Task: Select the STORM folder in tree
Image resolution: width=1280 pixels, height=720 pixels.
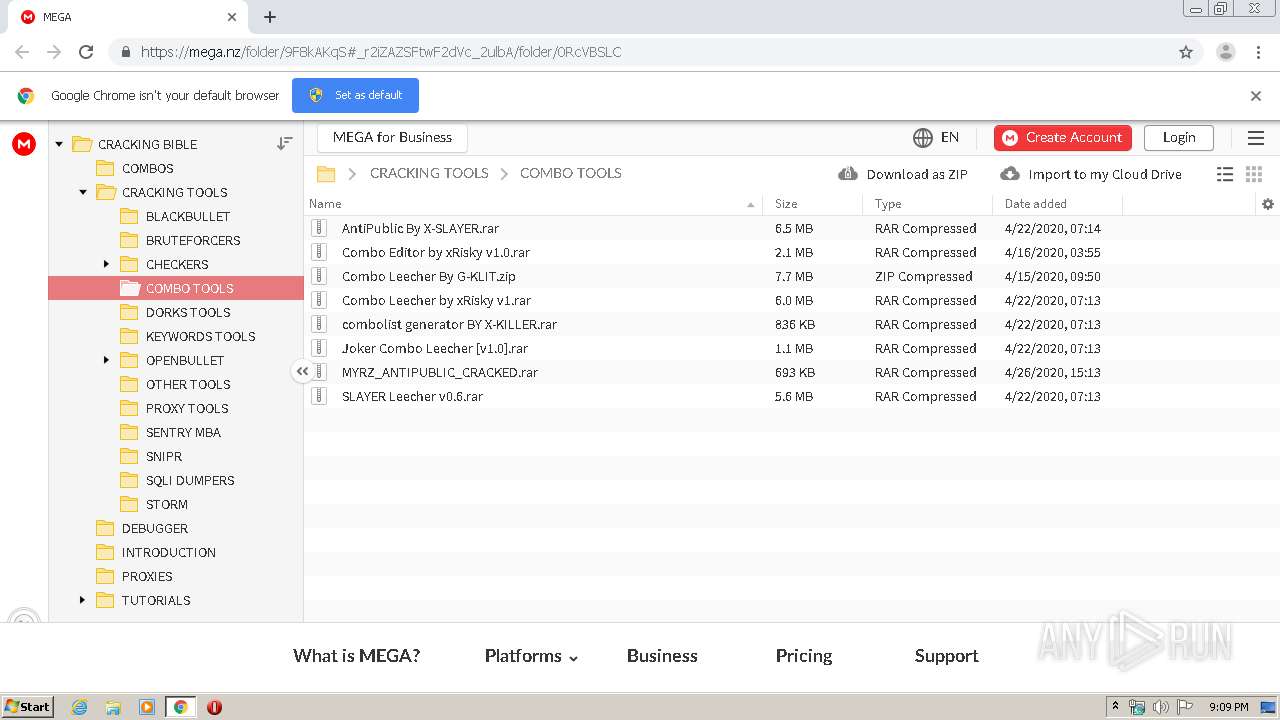Action: [x=167, y=504]
